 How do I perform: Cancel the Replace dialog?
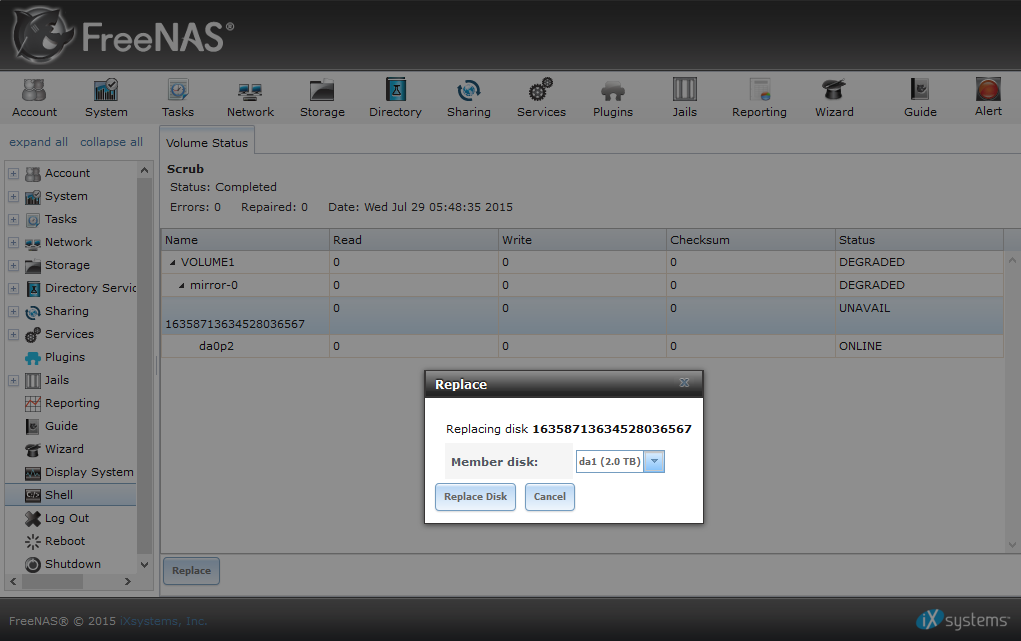[x=550, y=496]
